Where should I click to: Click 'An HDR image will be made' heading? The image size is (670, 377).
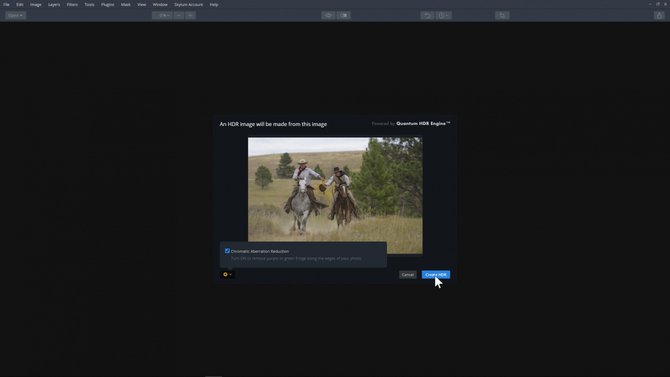pos(273,124)
